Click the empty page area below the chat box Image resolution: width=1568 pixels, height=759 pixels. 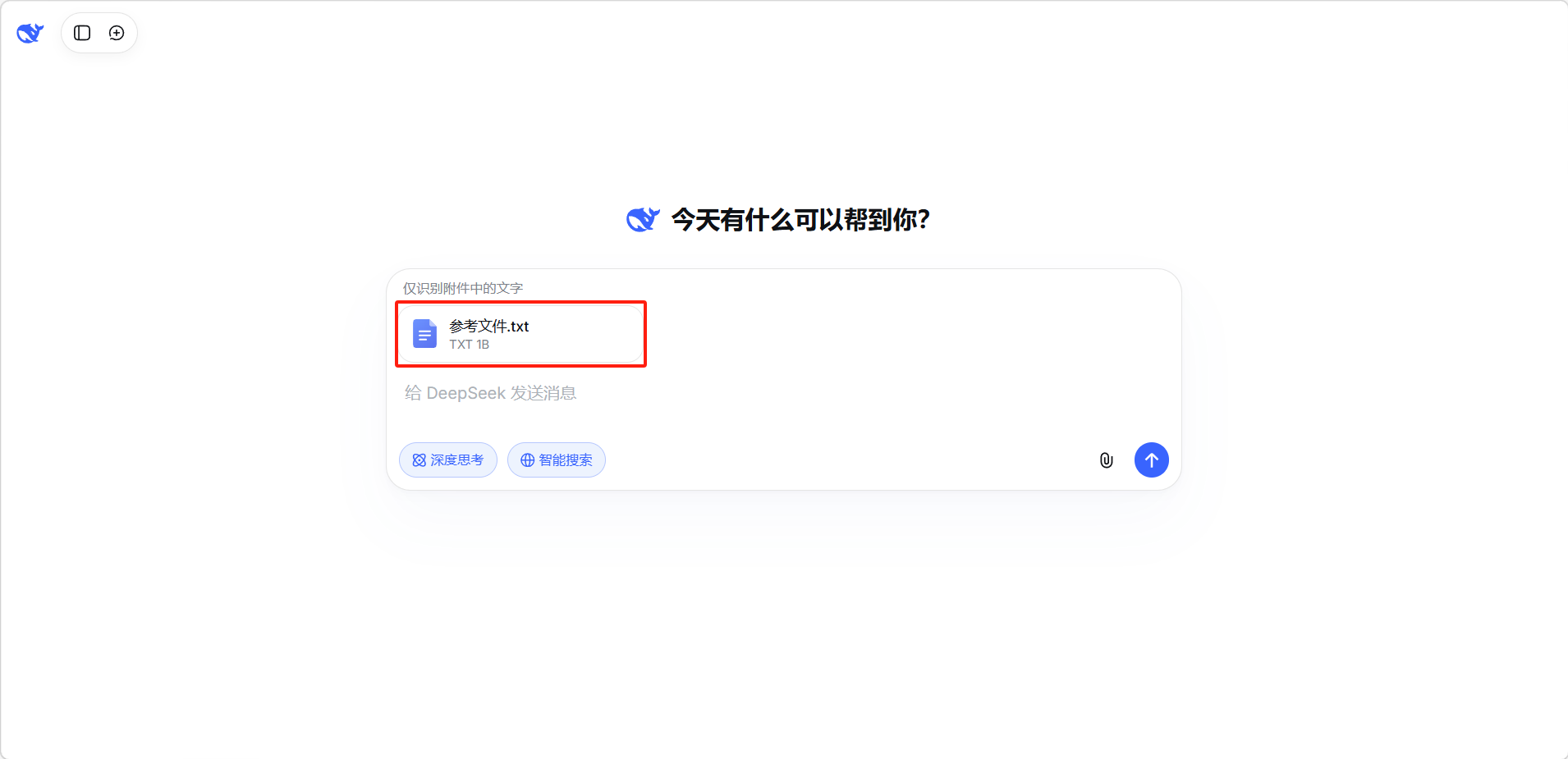click(784, 624)
